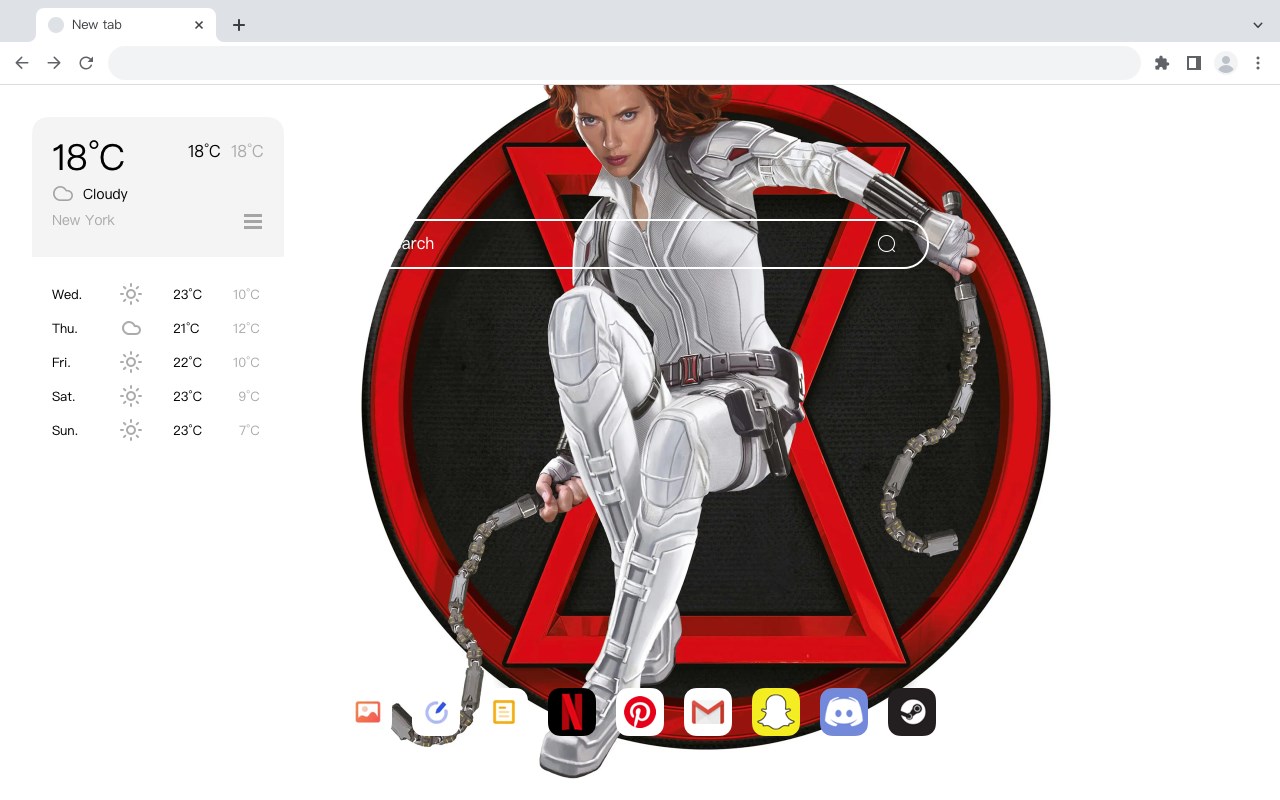Click the large 18°C current temperature
This screenshot has height=800, width=1280.
88,157
